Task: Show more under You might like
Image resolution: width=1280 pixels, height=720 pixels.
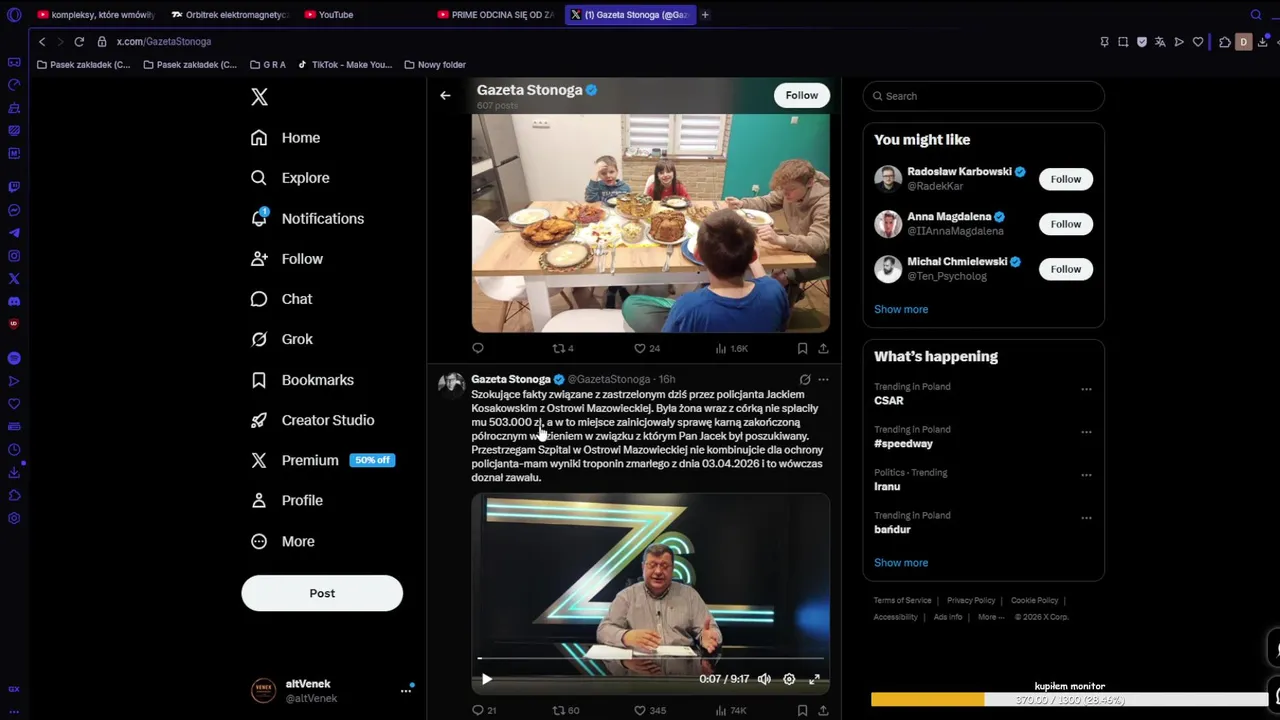Action: [901, 309]
